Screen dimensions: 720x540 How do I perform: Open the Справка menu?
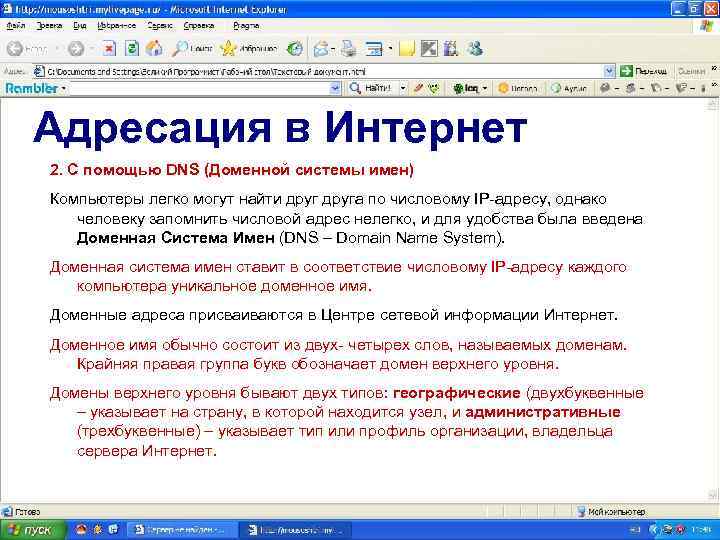tap(199, 26)
